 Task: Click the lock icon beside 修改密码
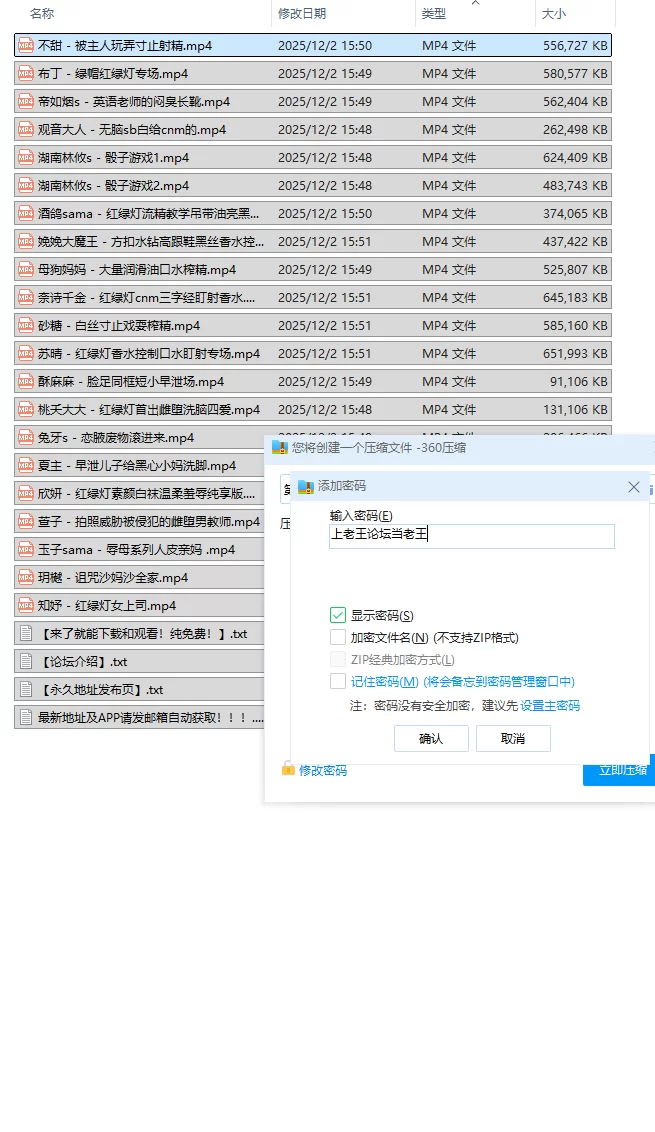point(288,768)
